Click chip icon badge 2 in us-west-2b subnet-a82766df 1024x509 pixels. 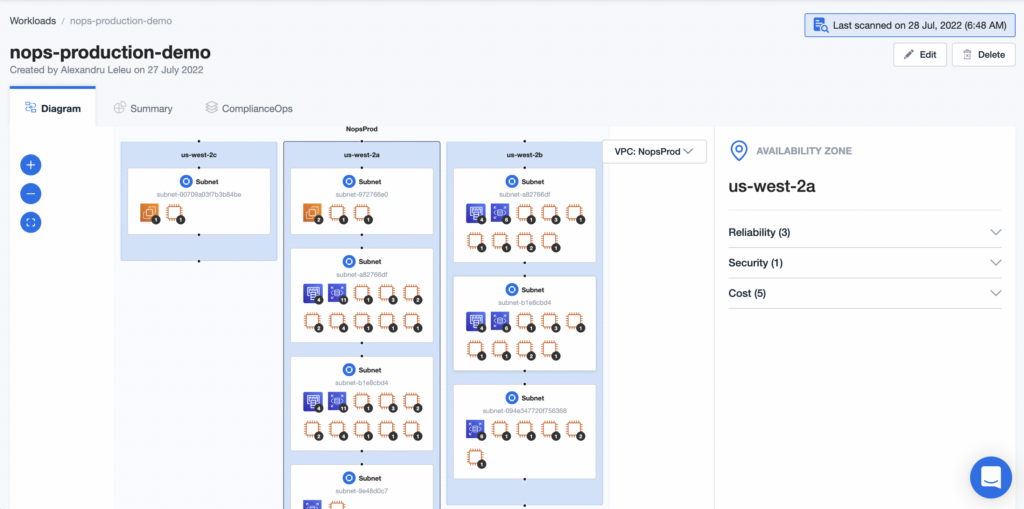point(525,241)
